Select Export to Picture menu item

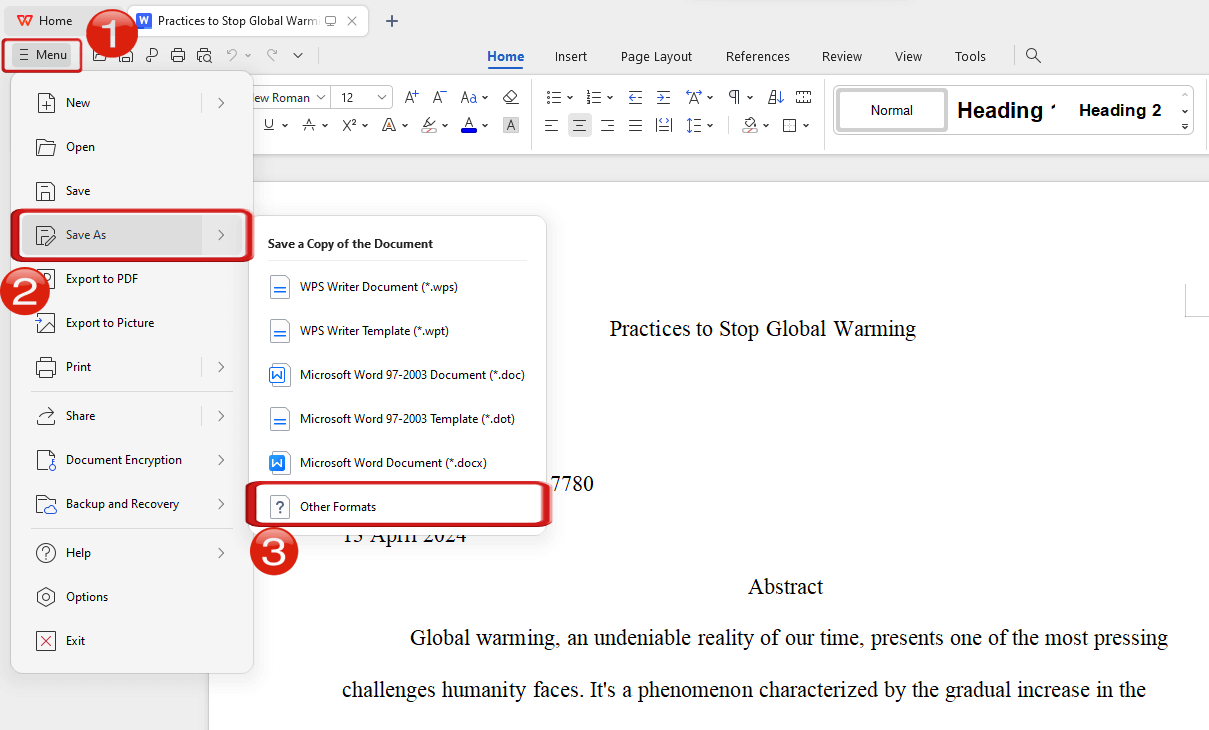[131, 323]
